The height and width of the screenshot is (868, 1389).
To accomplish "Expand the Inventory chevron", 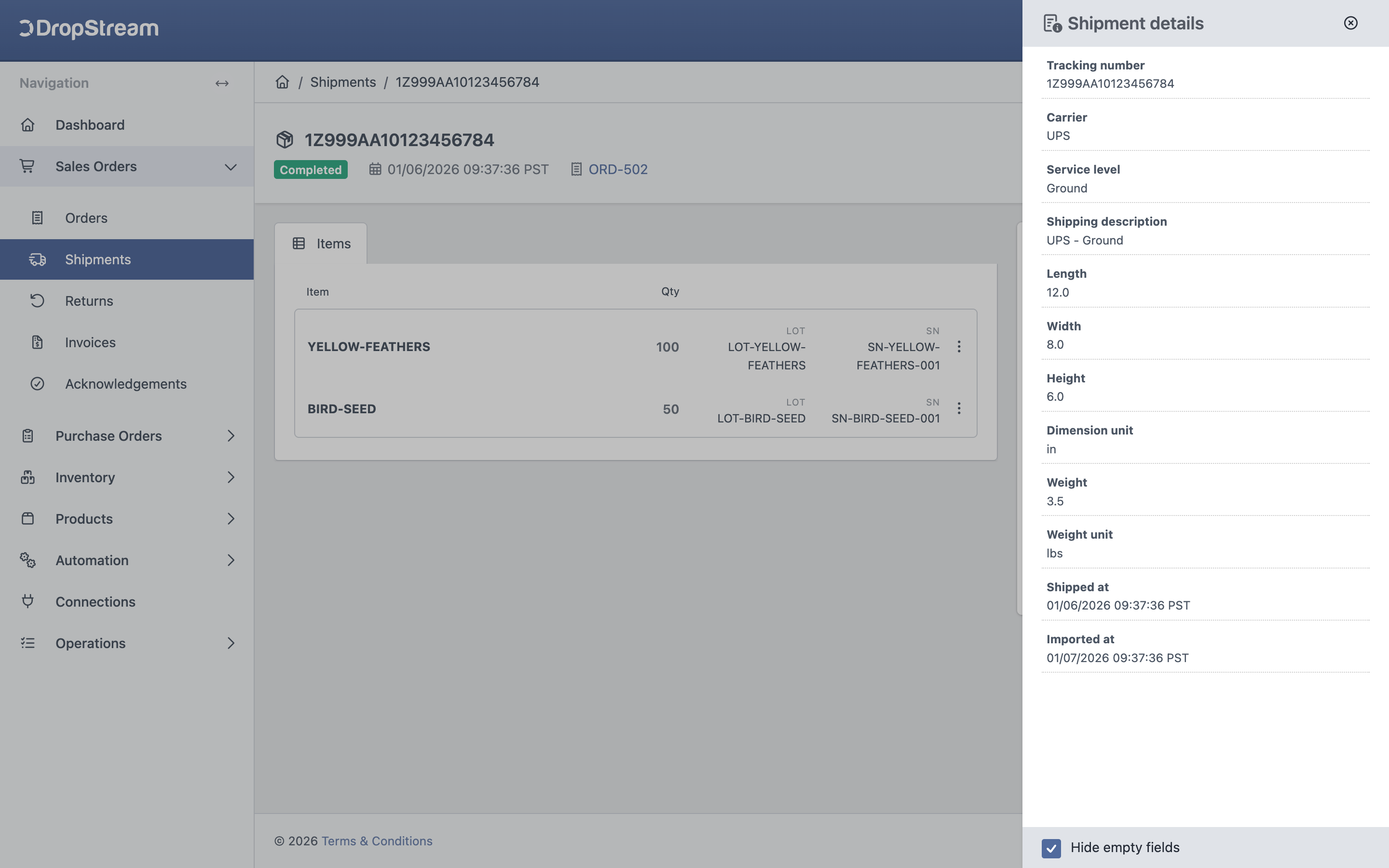I will [x=231, y=477].
